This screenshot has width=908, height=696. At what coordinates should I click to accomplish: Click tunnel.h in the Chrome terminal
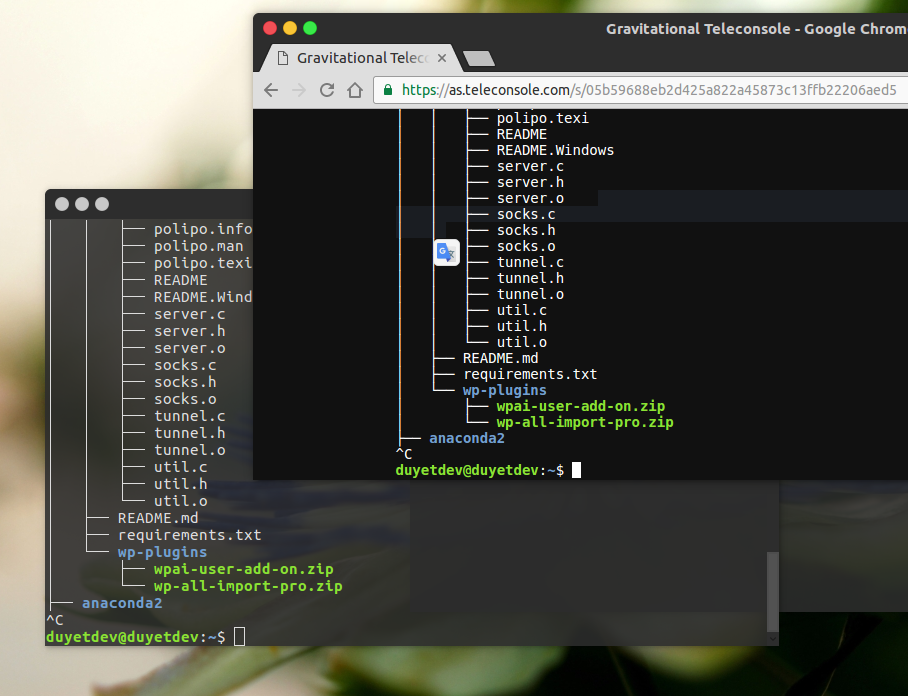coord(530,279)
